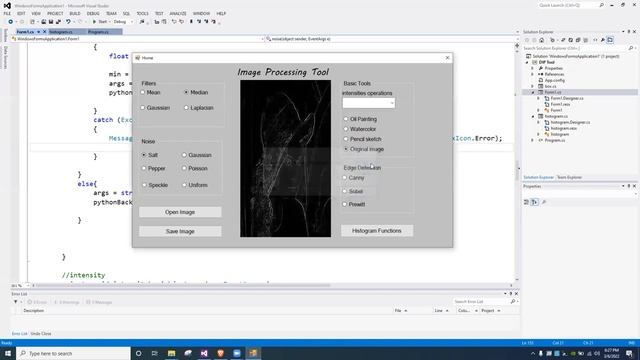Select the Speckle noise radio button
The height and width of the screenshot is (360, 640).
pyautogui.click(x=144, y=185)
